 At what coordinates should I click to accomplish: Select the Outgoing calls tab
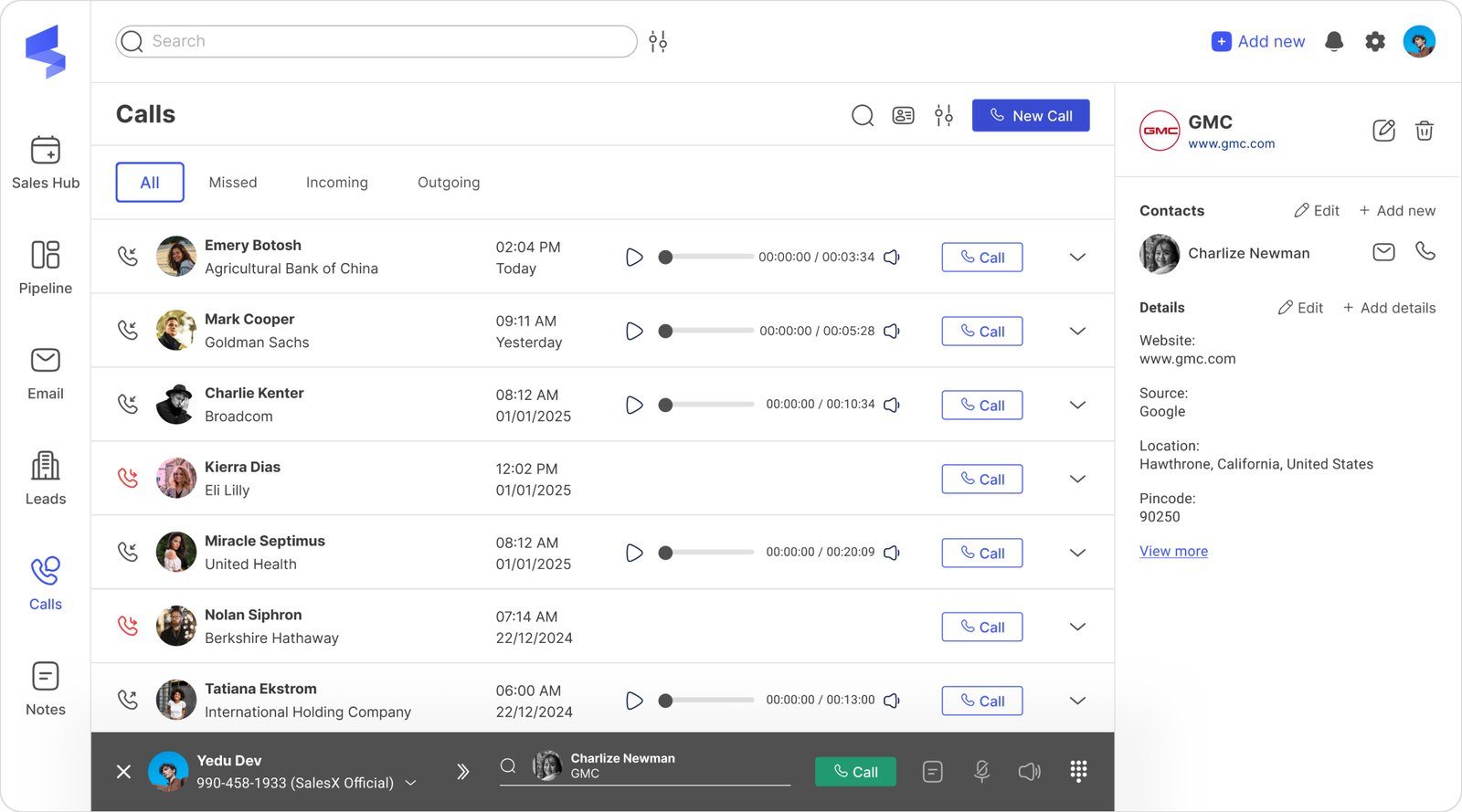pyautogui.click(x=448, y=183)
